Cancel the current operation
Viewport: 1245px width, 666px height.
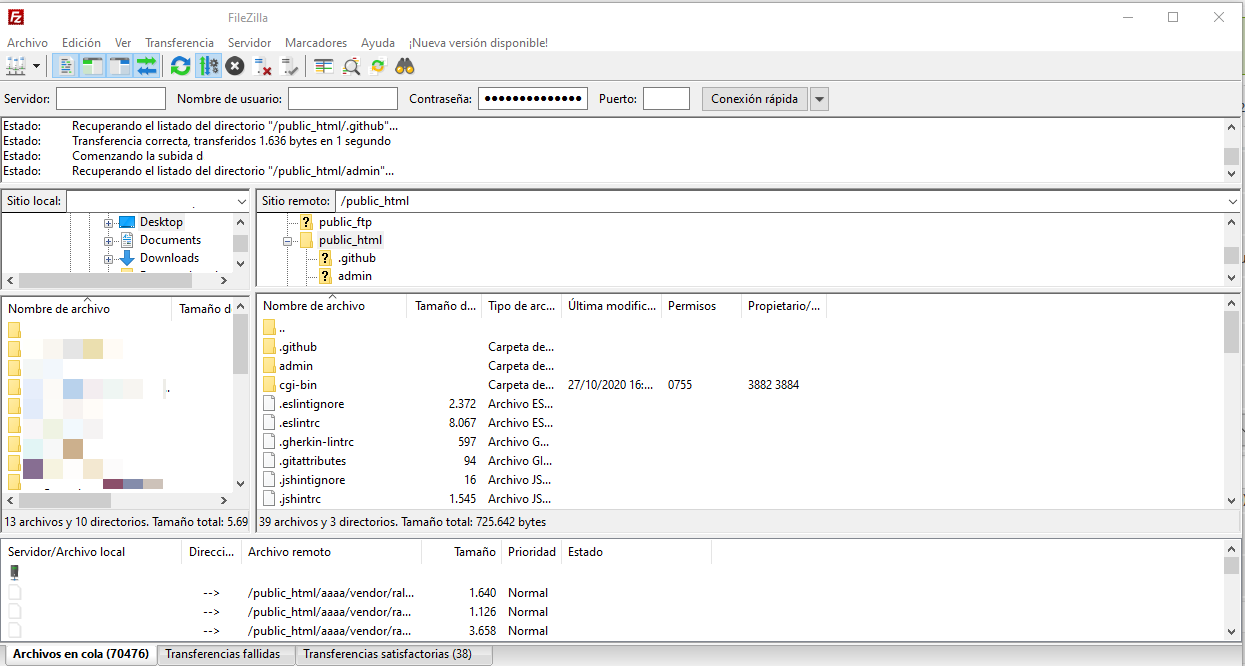click(235, 66)
